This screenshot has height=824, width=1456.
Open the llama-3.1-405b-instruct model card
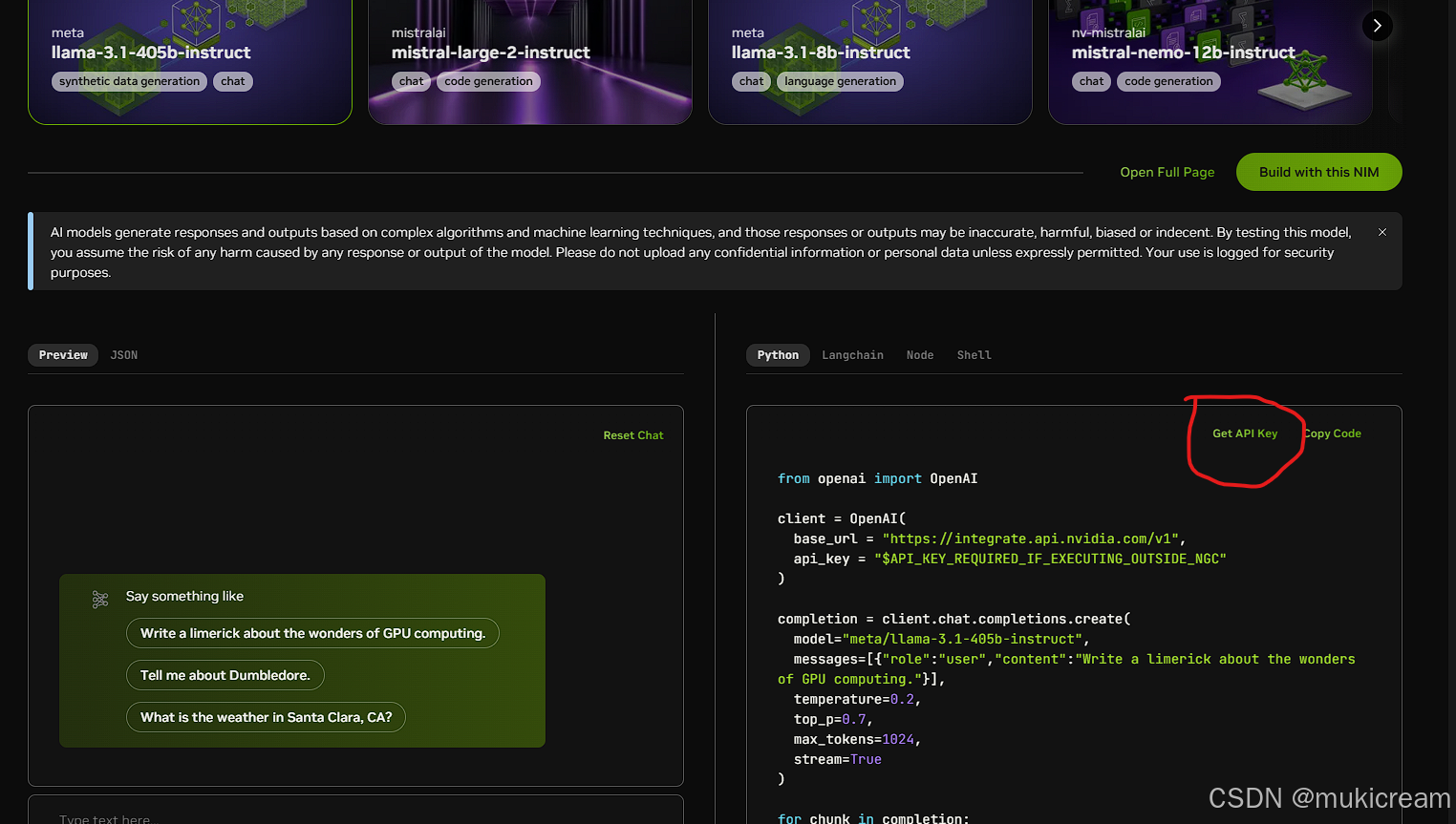pyautogui.click(x=190, y=61)
